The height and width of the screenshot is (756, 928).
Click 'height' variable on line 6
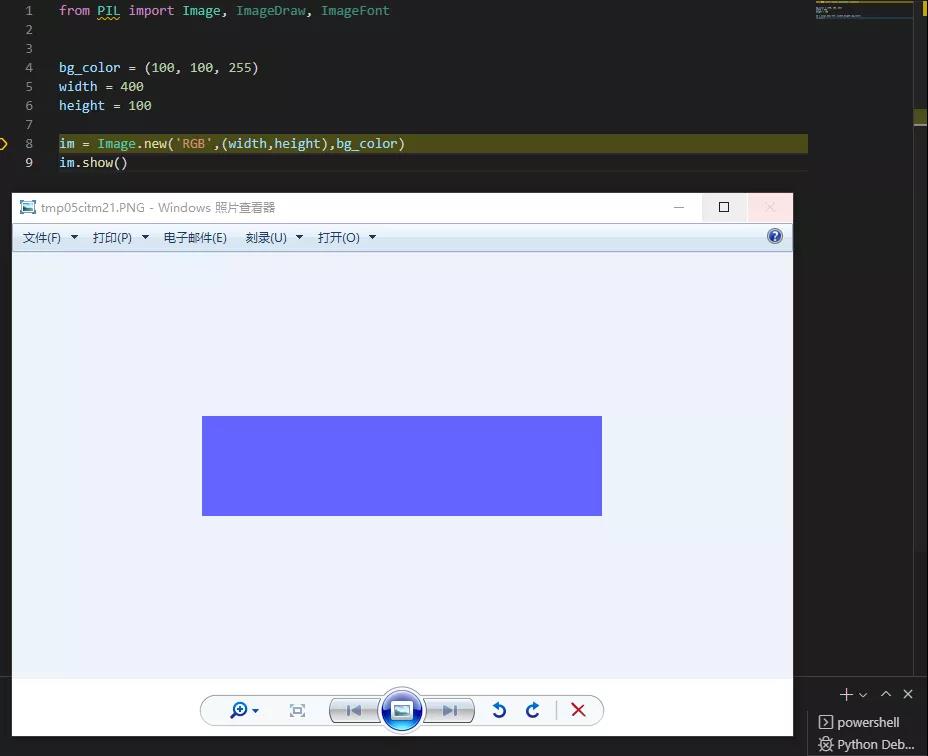point(82,106)
